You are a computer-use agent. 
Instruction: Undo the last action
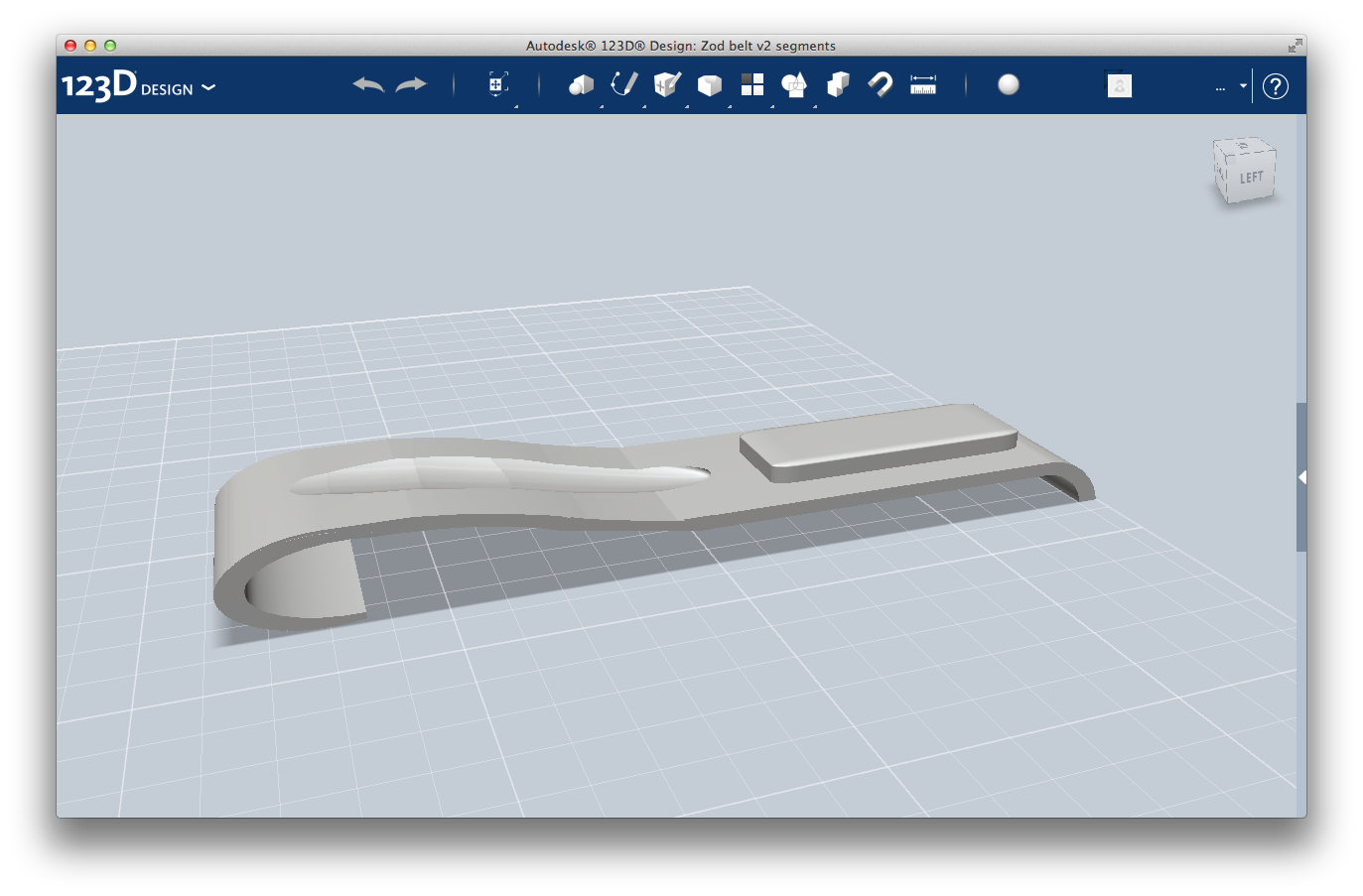point(368,85)
